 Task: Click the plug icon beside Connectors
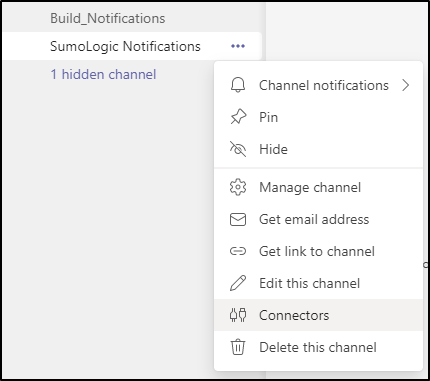238,315
